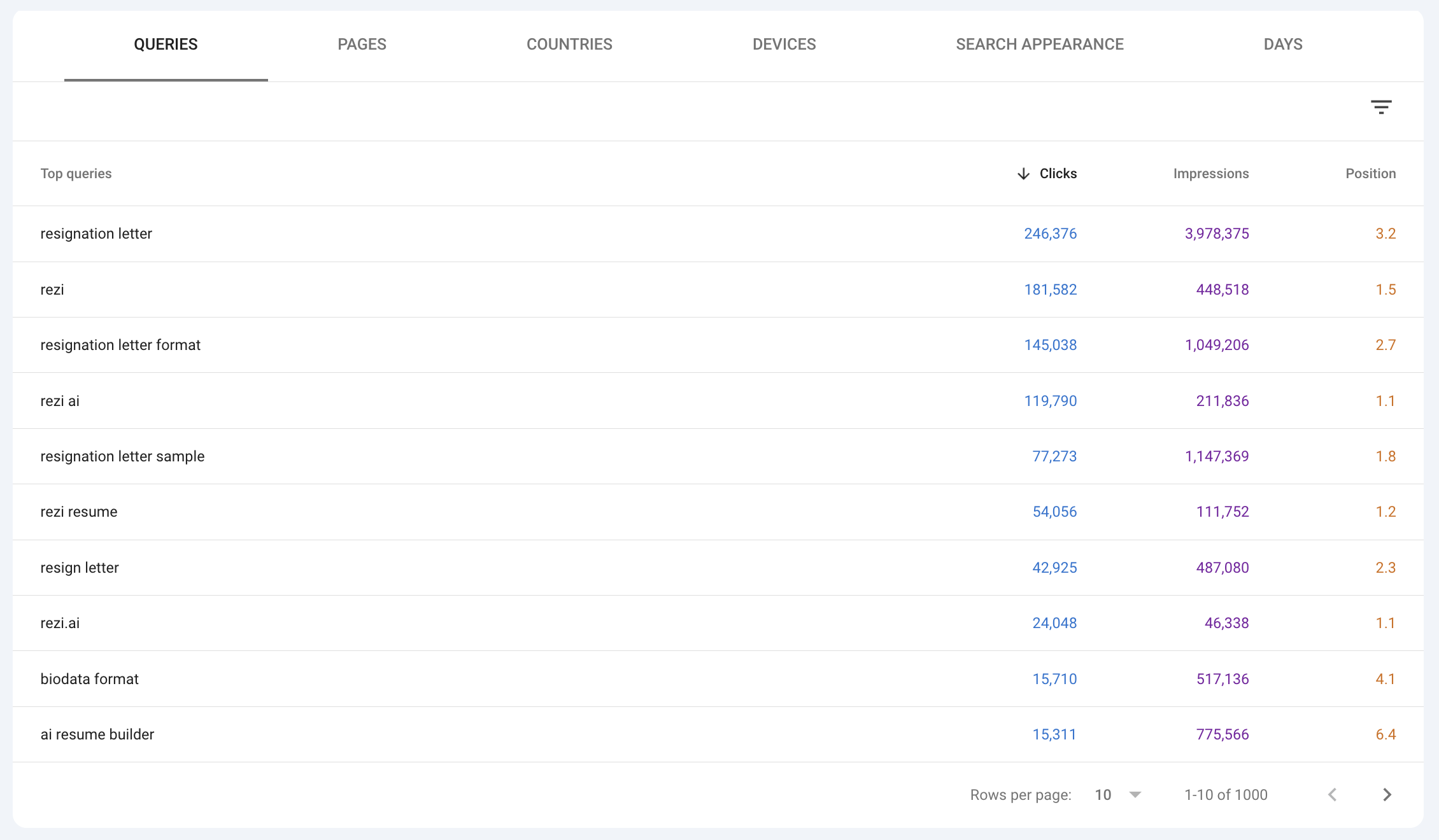This screenshot has height=840, width=1439.
Task: Click the Clicks sort arrow
Action: 1023,174
